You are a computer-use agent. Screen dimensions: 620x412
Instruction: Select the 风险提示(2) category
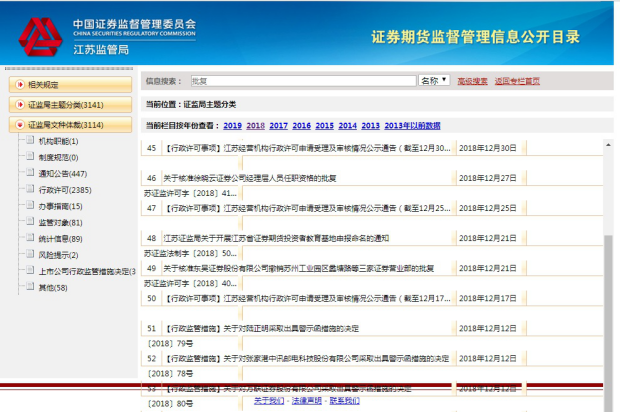point(60,254)
